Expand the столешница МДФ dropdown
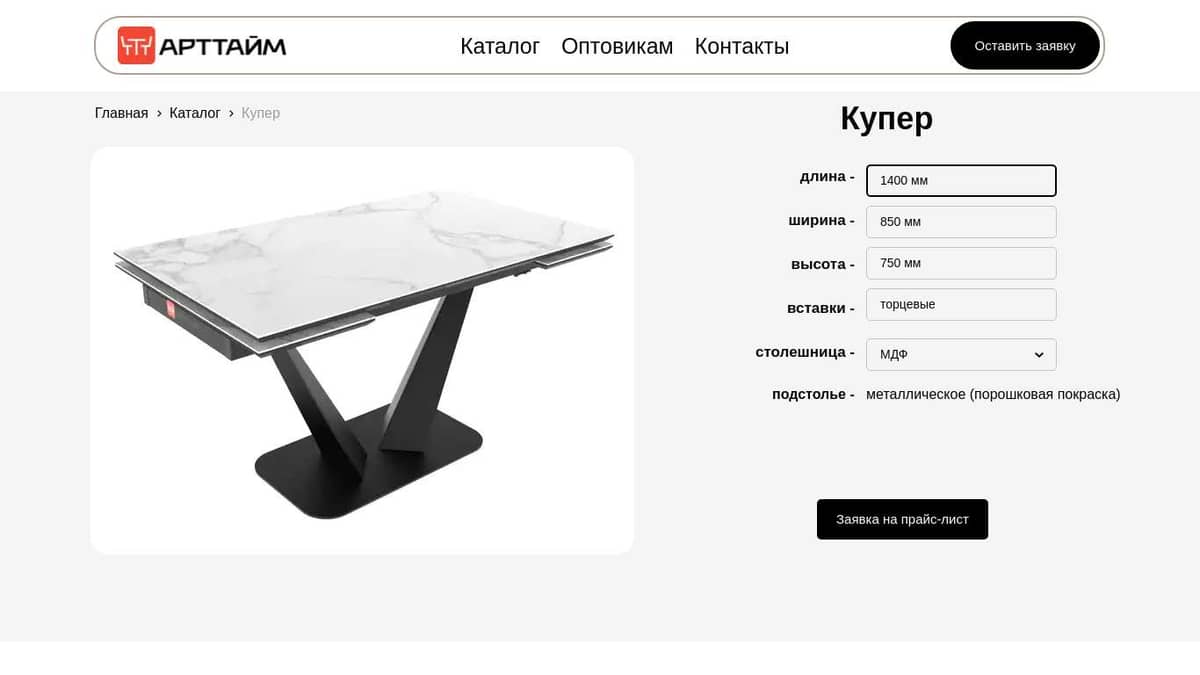Viewport: 1200px width, 675px height. [961, 354]
